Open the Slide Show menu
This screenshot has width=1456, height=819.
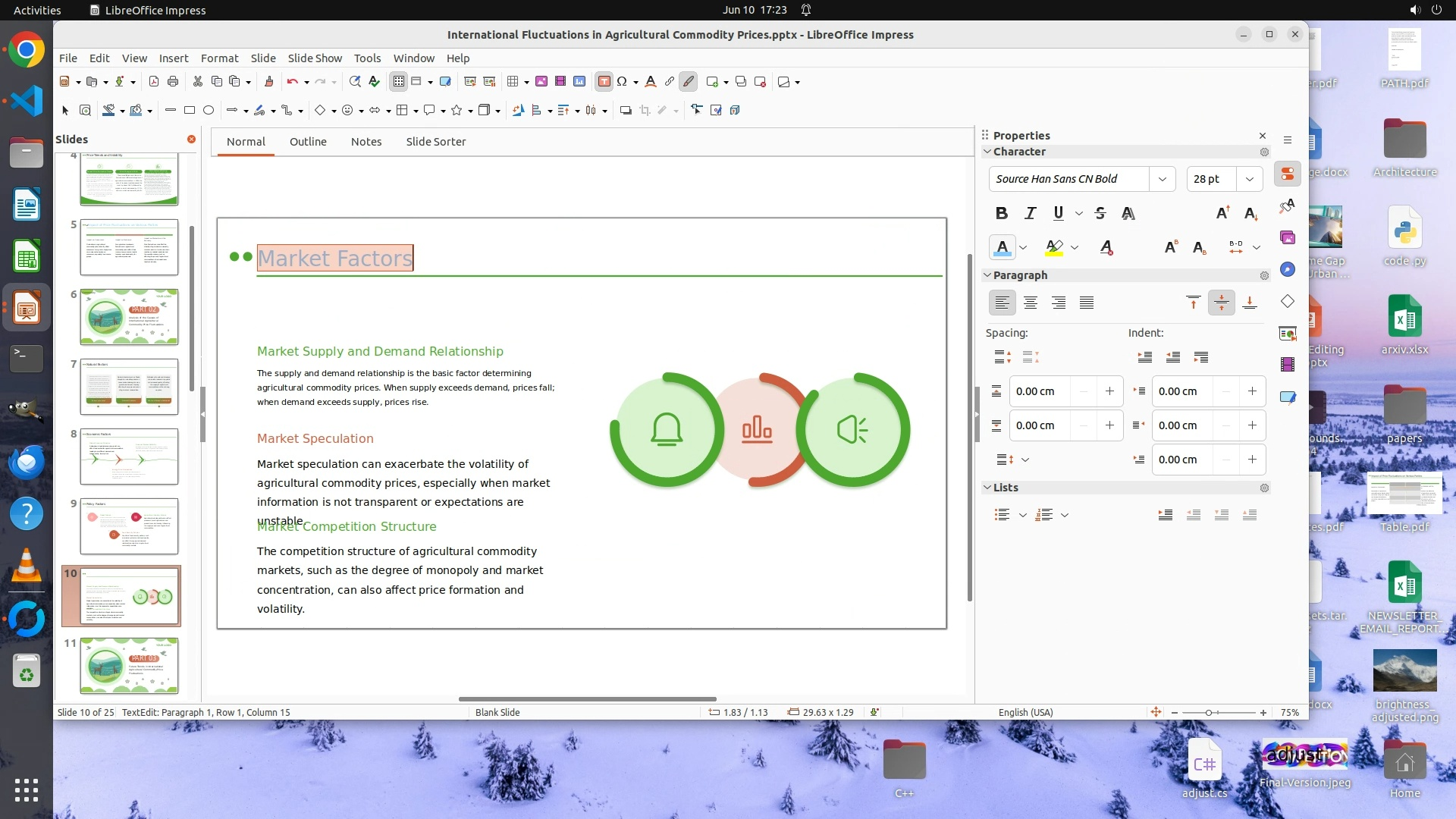pyautogui.click(x=315, y=58)
